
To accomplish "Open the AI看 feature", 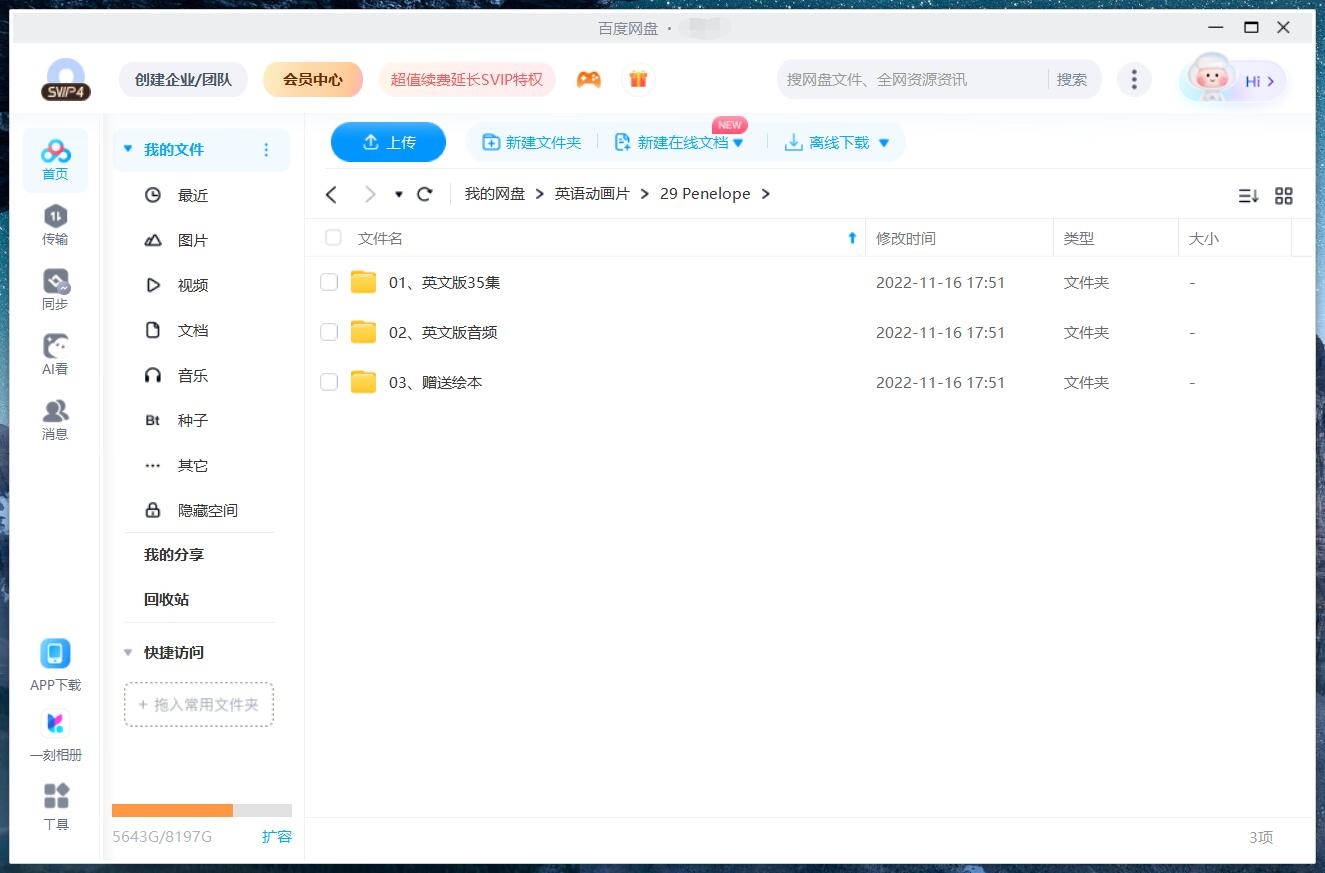I will [55, 352].
